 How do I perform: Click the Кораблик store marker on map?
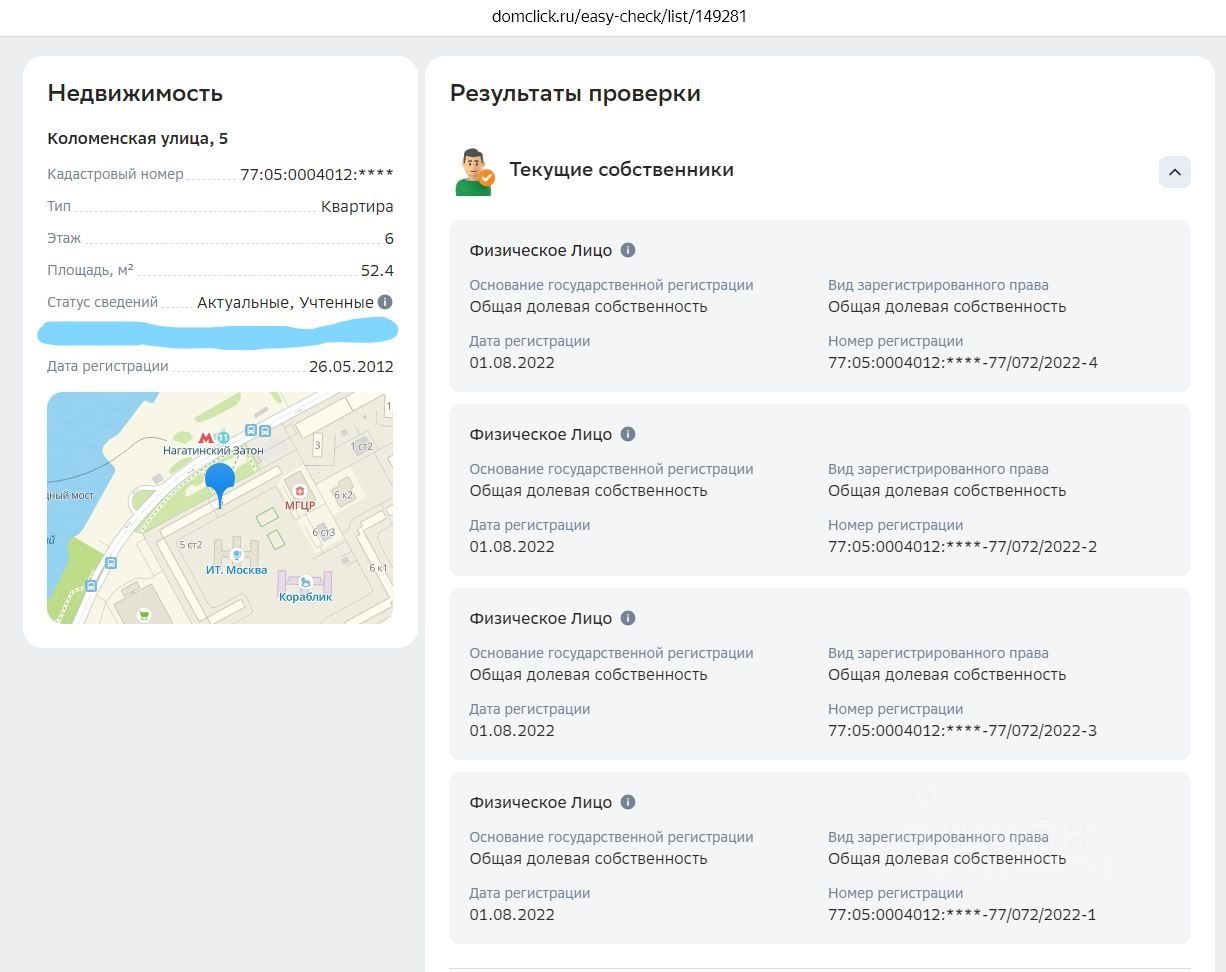coord(305,581)
